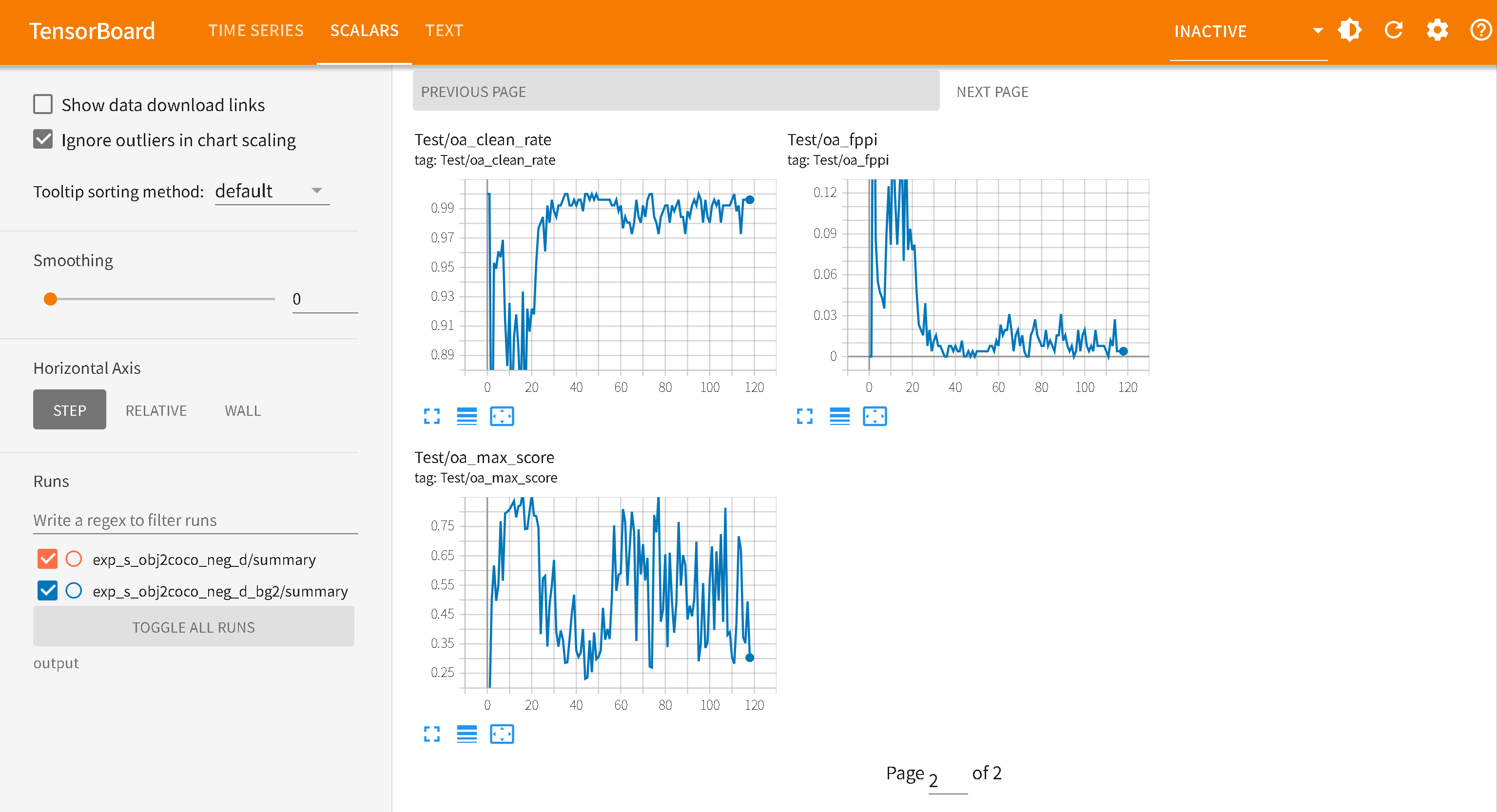Fit domain to data on oa_max_score chart
Image resolution: width=1497 pixels, height=812 pixels.
click(502, 734)
